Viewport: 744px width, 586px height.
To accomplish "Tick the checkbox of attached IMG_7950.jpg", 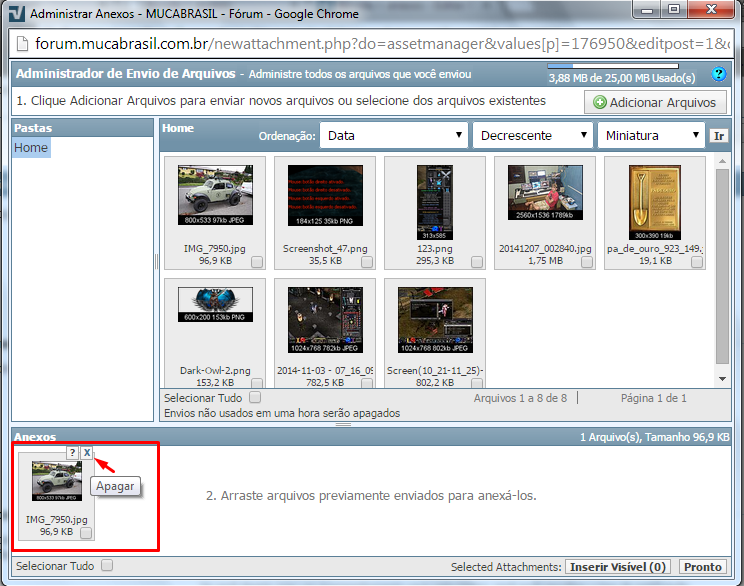I will [86, 533].
